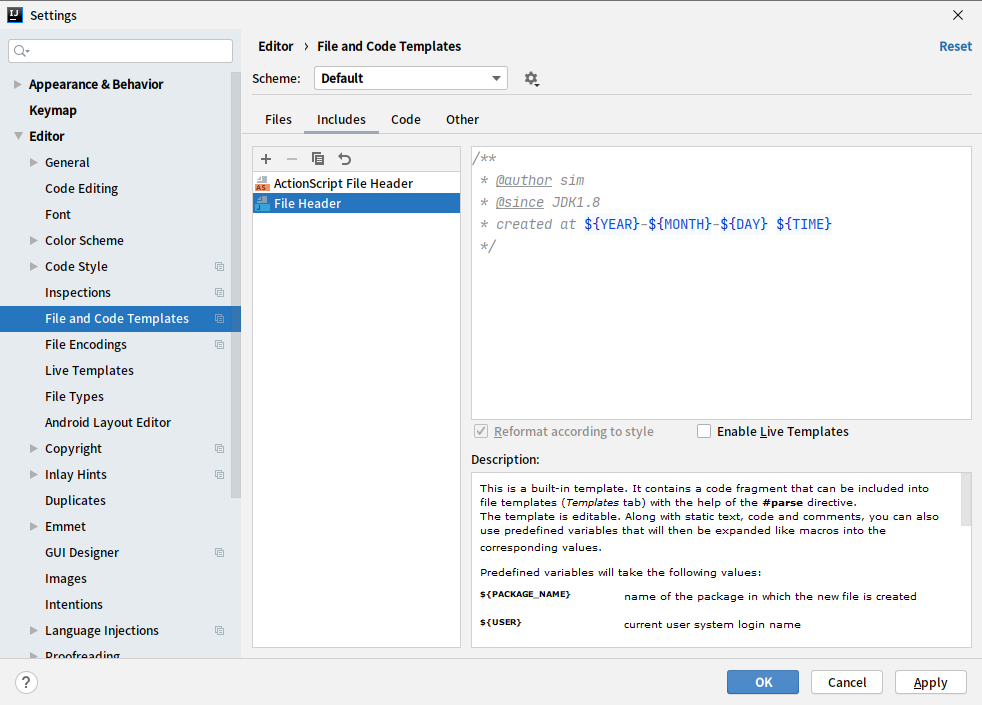Click the ActionScript File Header icon

(262, 183)
